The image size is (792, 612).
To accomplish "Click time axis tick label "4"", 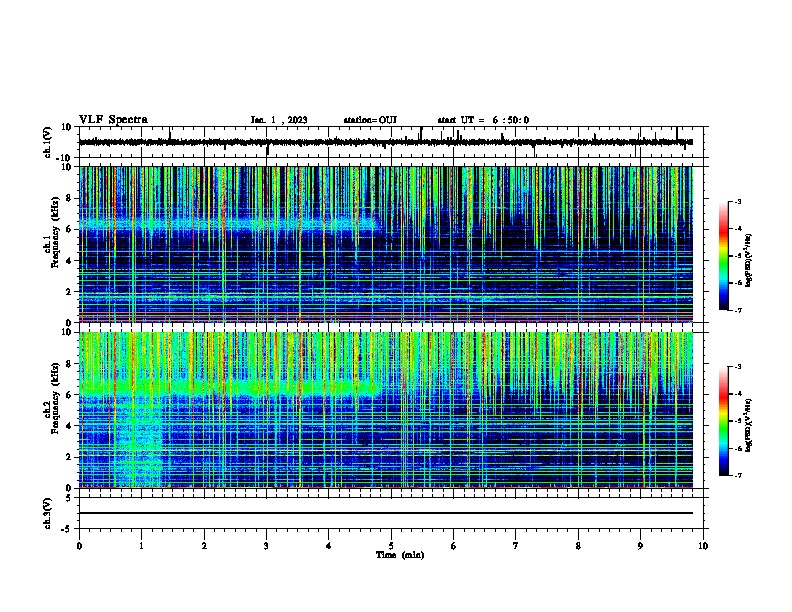I will 329,546.
